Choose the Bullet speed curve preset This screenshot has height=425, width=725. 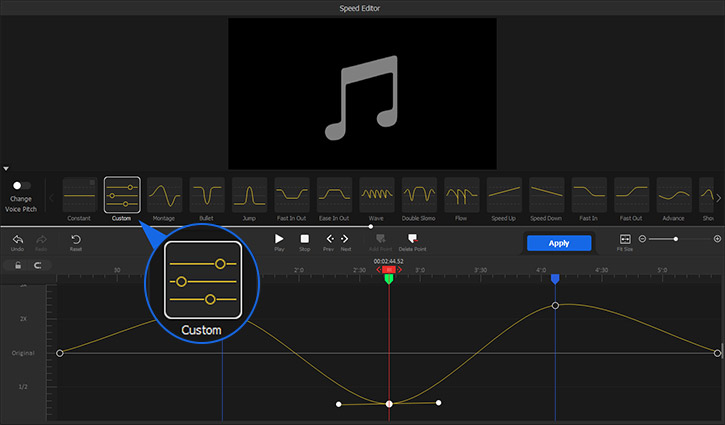coord(207,195)
